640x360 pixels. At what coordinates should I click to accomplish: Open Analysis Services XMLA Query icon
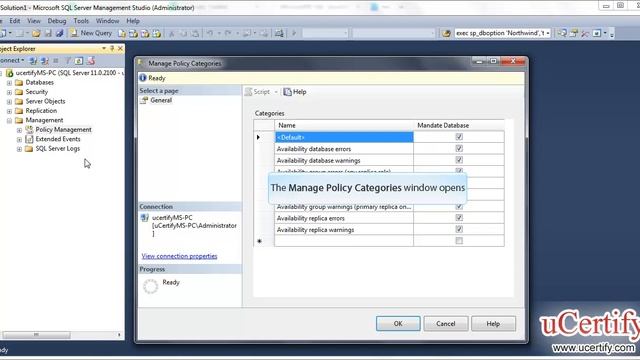(156, 33)
